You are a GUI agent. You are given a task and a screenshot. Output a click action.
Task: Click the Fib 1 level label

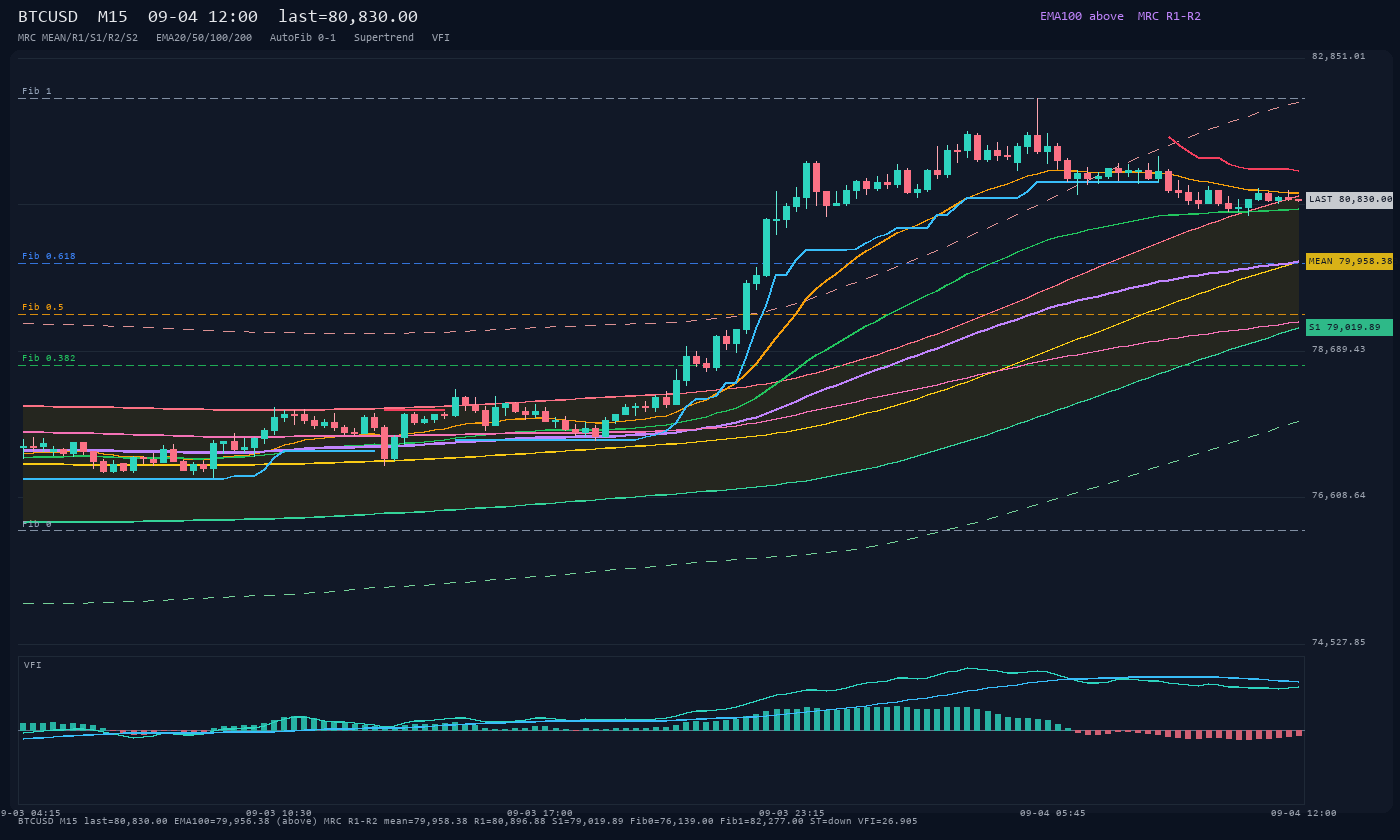pos(37,91)
